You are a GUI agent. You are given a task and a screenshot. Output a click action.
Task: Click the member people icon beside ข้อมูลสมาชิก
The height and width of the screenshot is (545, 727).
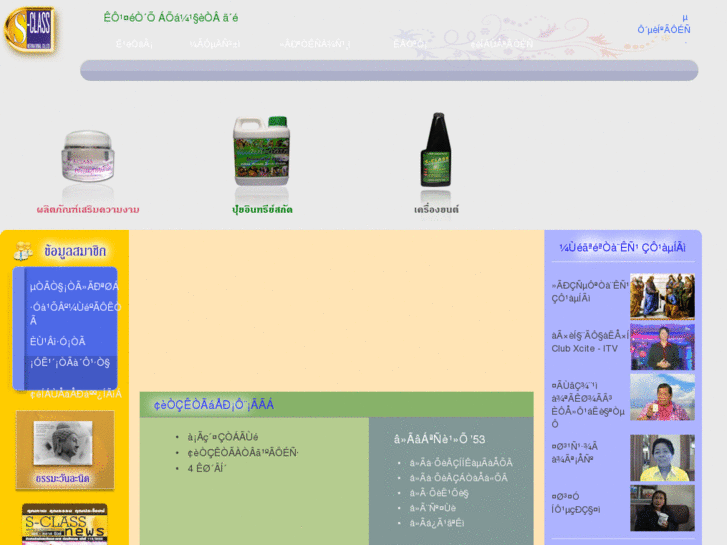coord(23,251)
